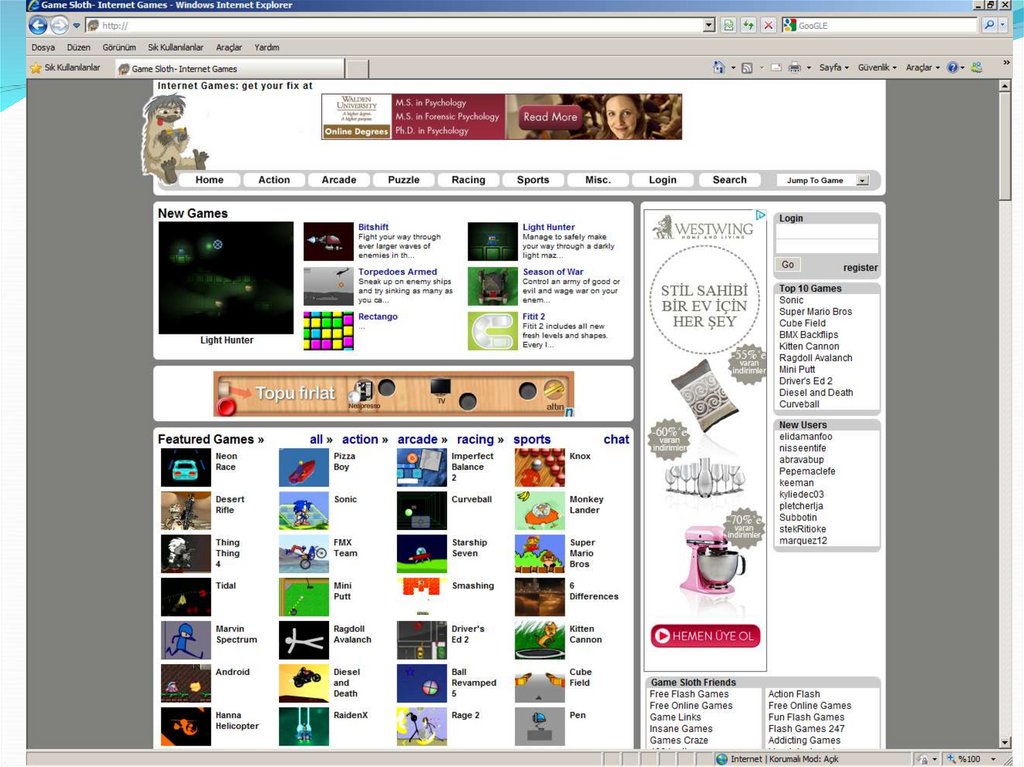1024x767 pixels.
Task: Click the Print icon in command bar
Action: click(x=794, y=67)
